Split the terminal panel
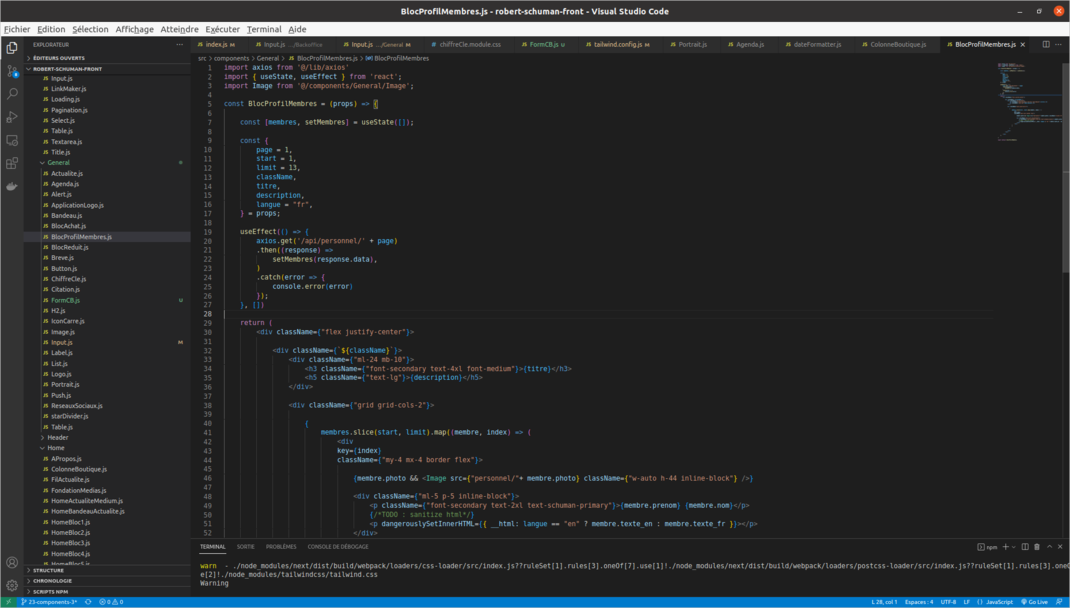Image resolution: width=1070 pixels, height=608 pixels. pos(1025,547)
